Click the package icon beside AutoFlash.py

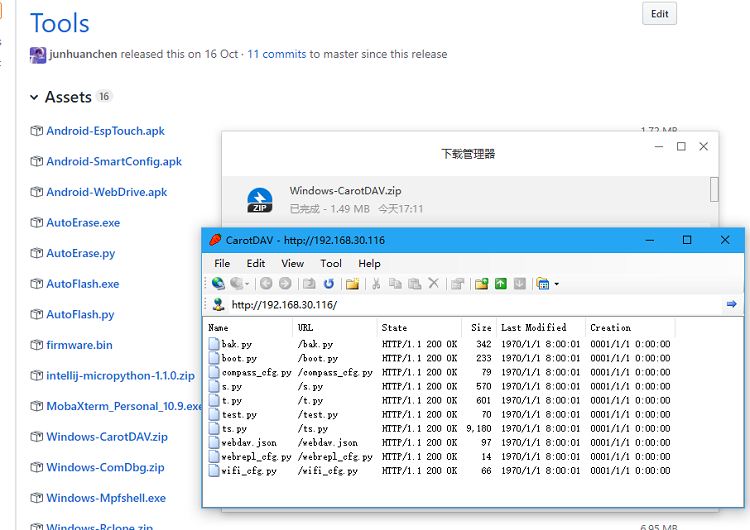tap(36, 314)
